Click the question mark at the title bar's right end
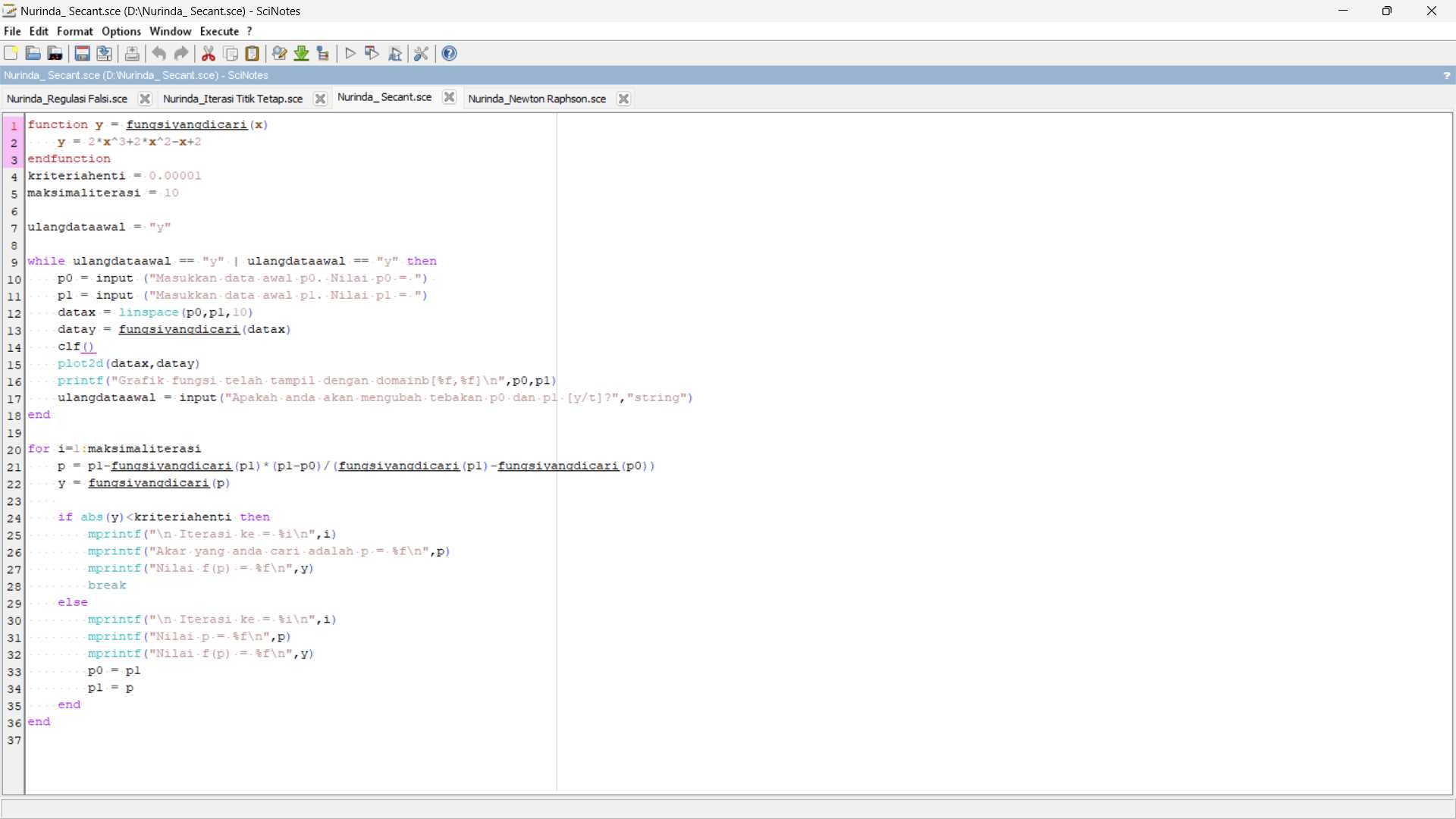 click(1447, 76)
